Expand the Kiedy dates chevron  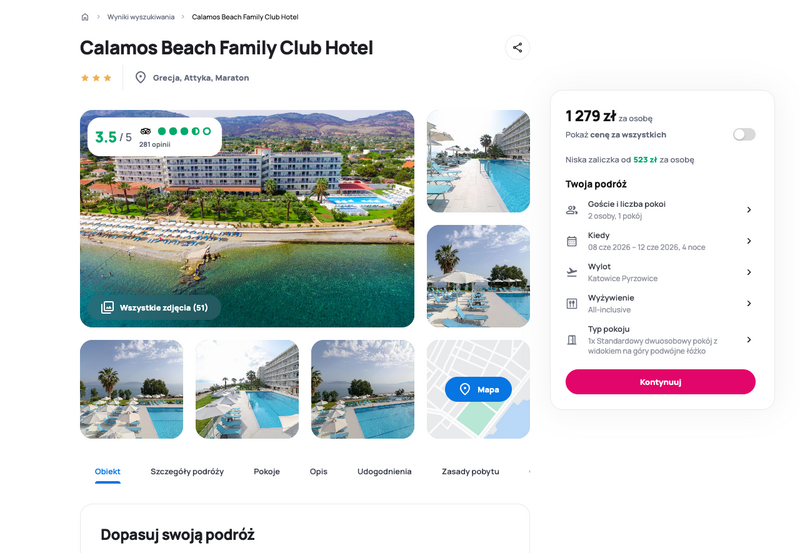(748, 241)
